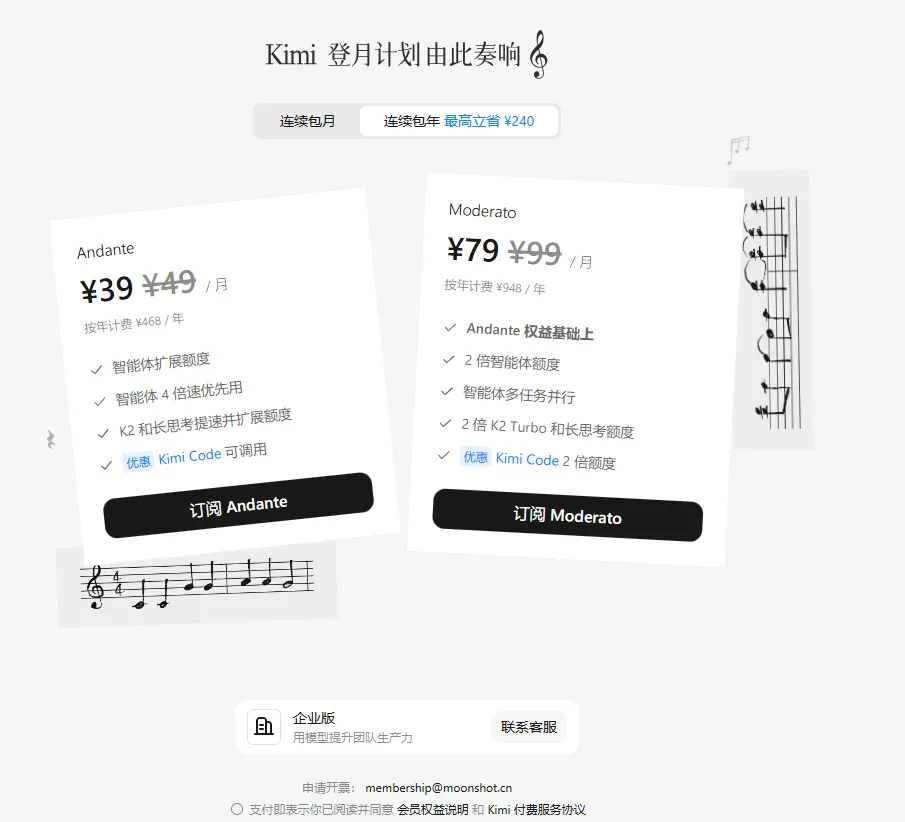Switch to the 连续包月 monthly billing tab
The height and width of the screenshot is (822, 905).
coord(307,121)
